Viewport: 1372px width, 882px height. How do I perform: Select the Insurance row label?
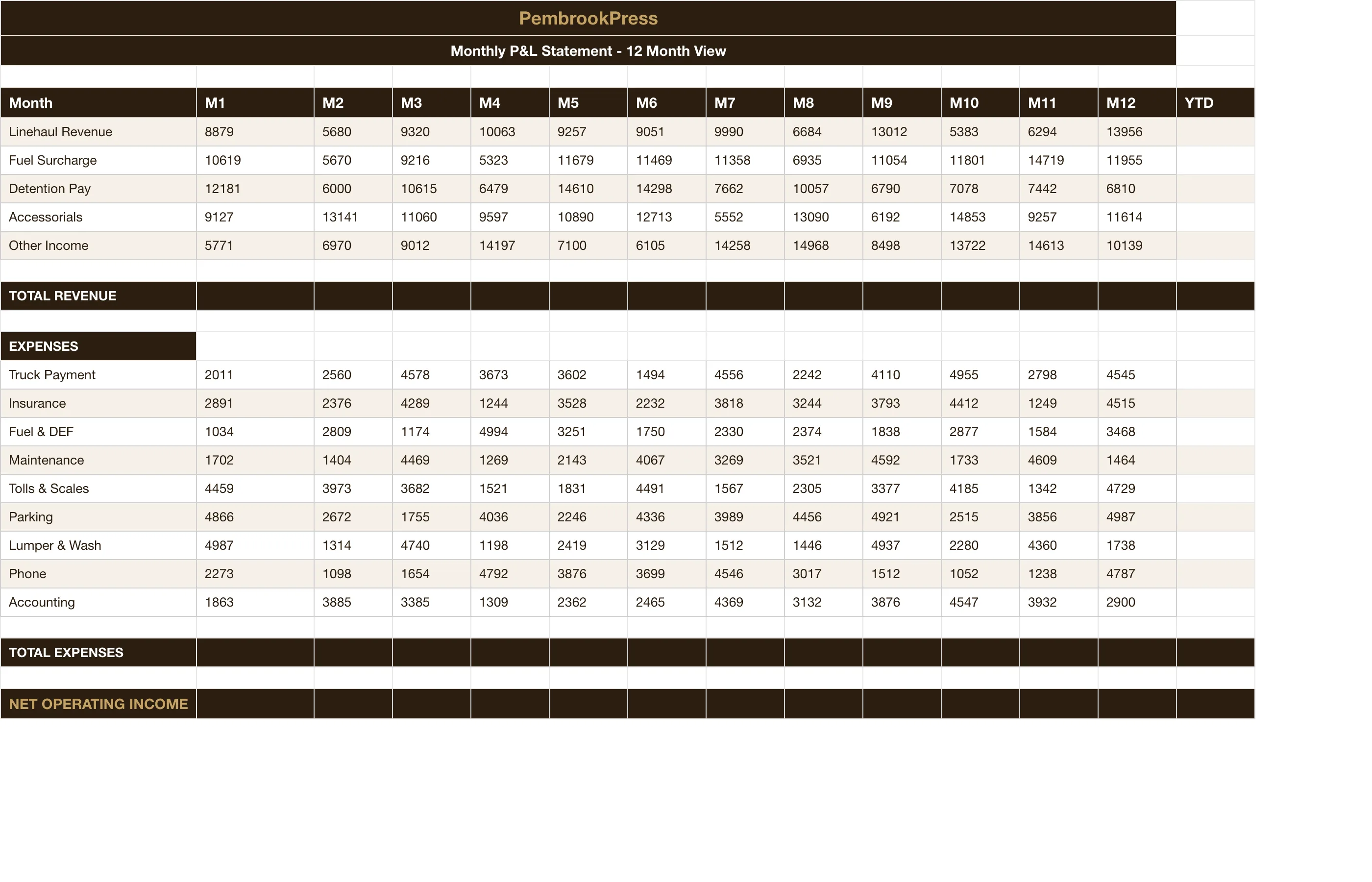[x=98, y=403]
